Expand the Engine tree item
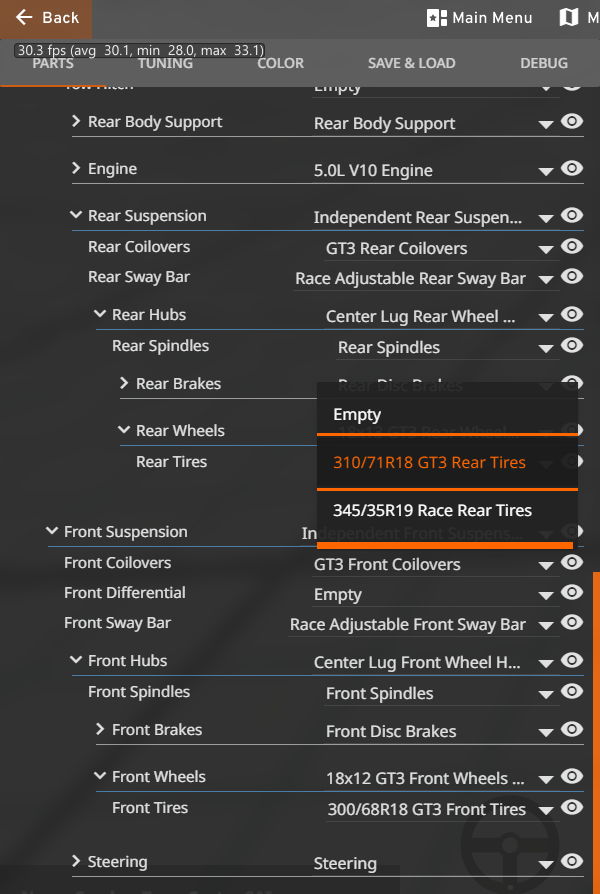 point(76,168)
